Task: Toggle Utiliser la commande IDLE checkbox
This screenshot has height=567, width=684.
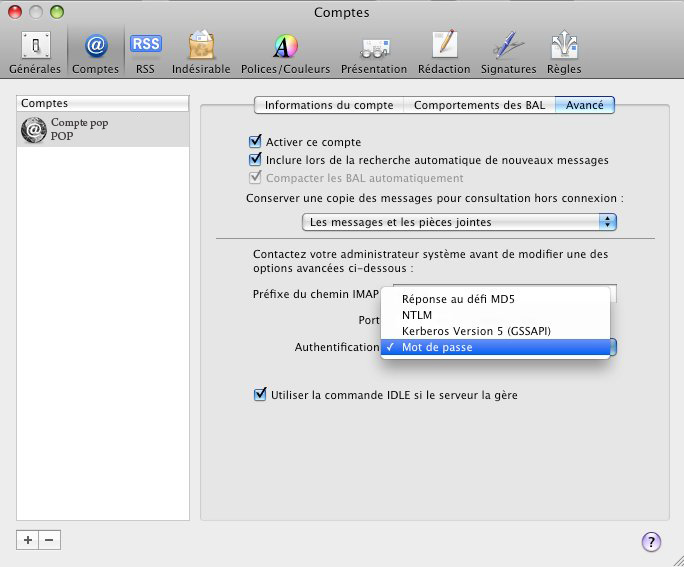Action: click(x=260, y=395)
